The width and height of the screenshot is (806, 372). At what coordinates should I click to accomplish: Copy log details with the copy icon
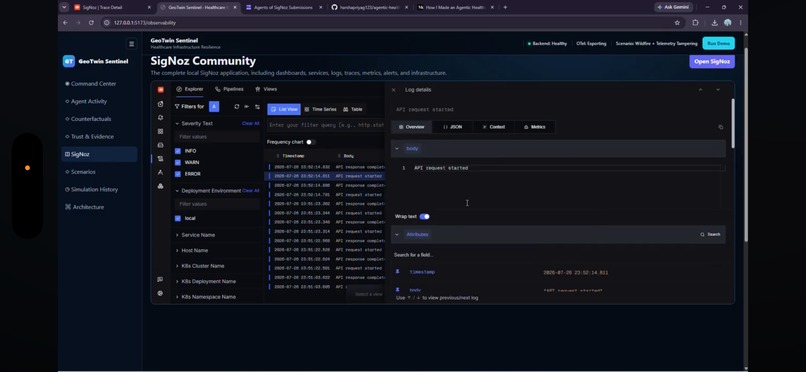[x=720, y=127]
